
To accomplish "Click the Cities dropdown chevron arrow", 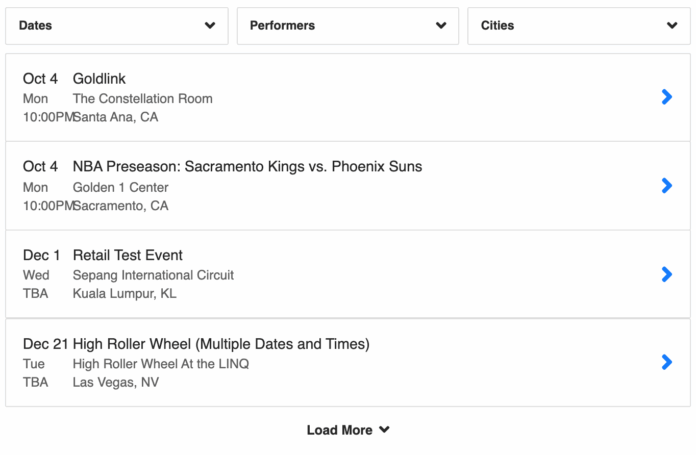I will [672, 26].
